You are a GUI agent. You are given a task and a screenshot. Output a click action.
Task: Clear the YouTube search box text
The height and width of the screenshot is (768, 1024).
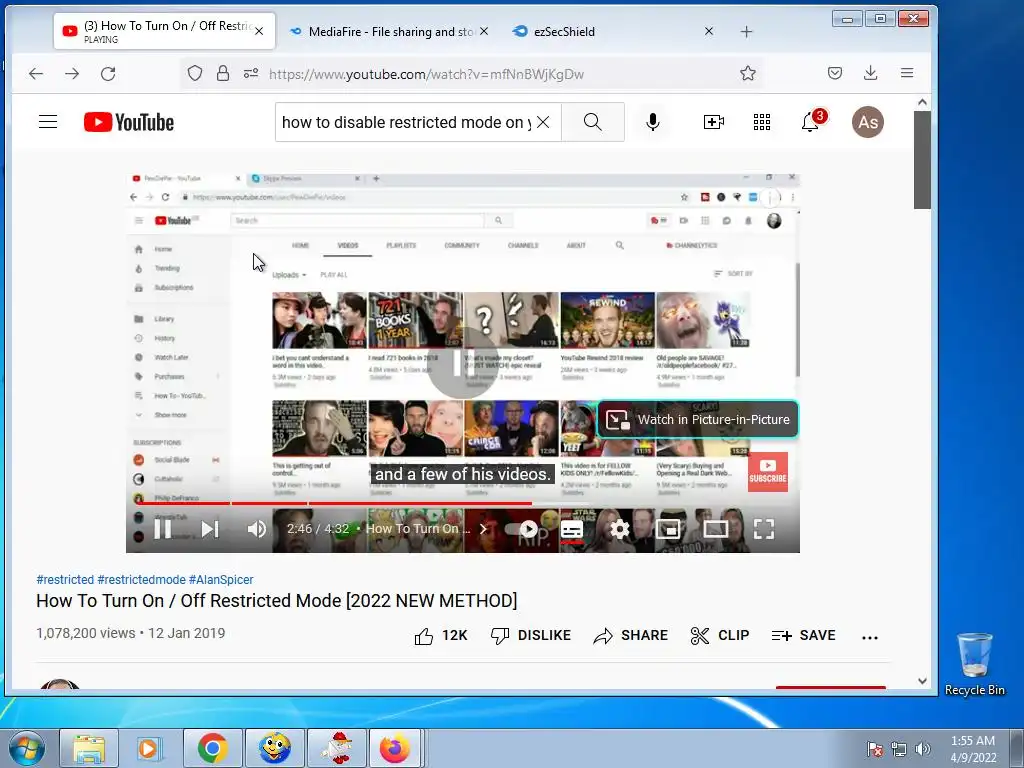pos(543,122)
